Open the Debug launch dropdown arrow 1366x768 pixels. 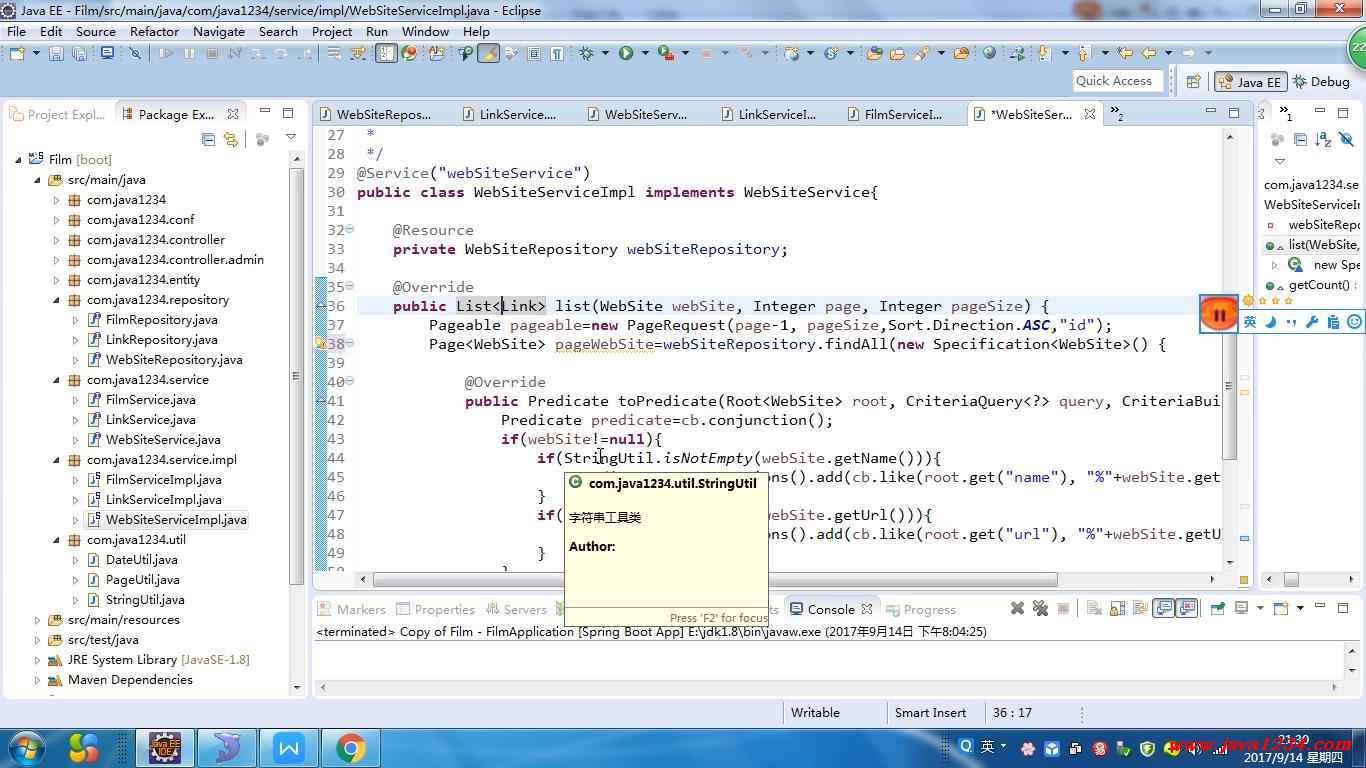(x=605, y=53)
